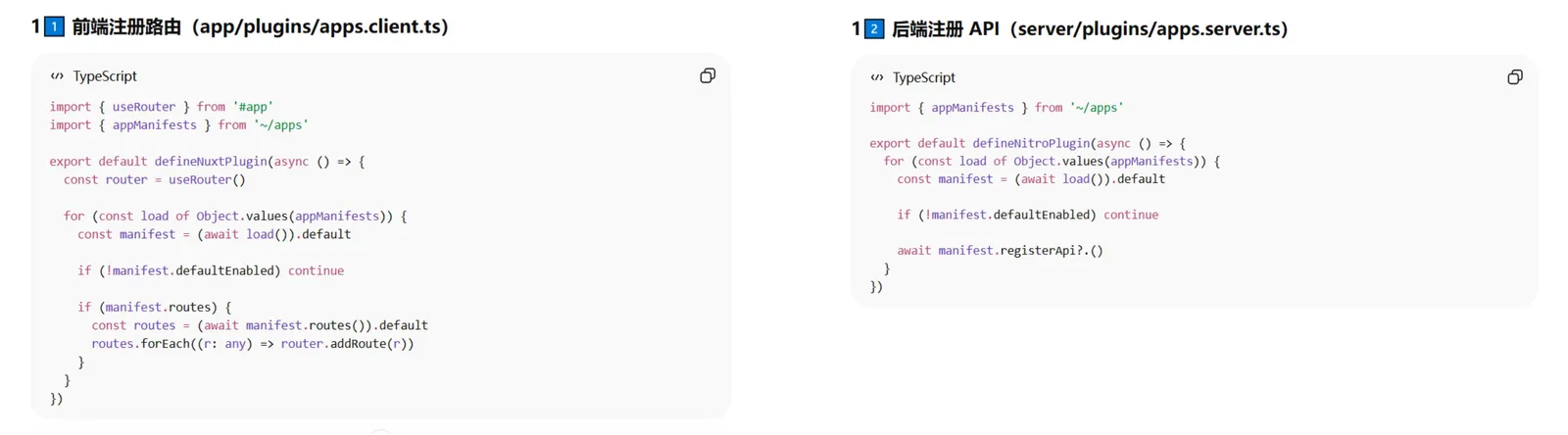Copy the backend API registration code
The image size is (1568, 435).
(x=1514, y=77)
